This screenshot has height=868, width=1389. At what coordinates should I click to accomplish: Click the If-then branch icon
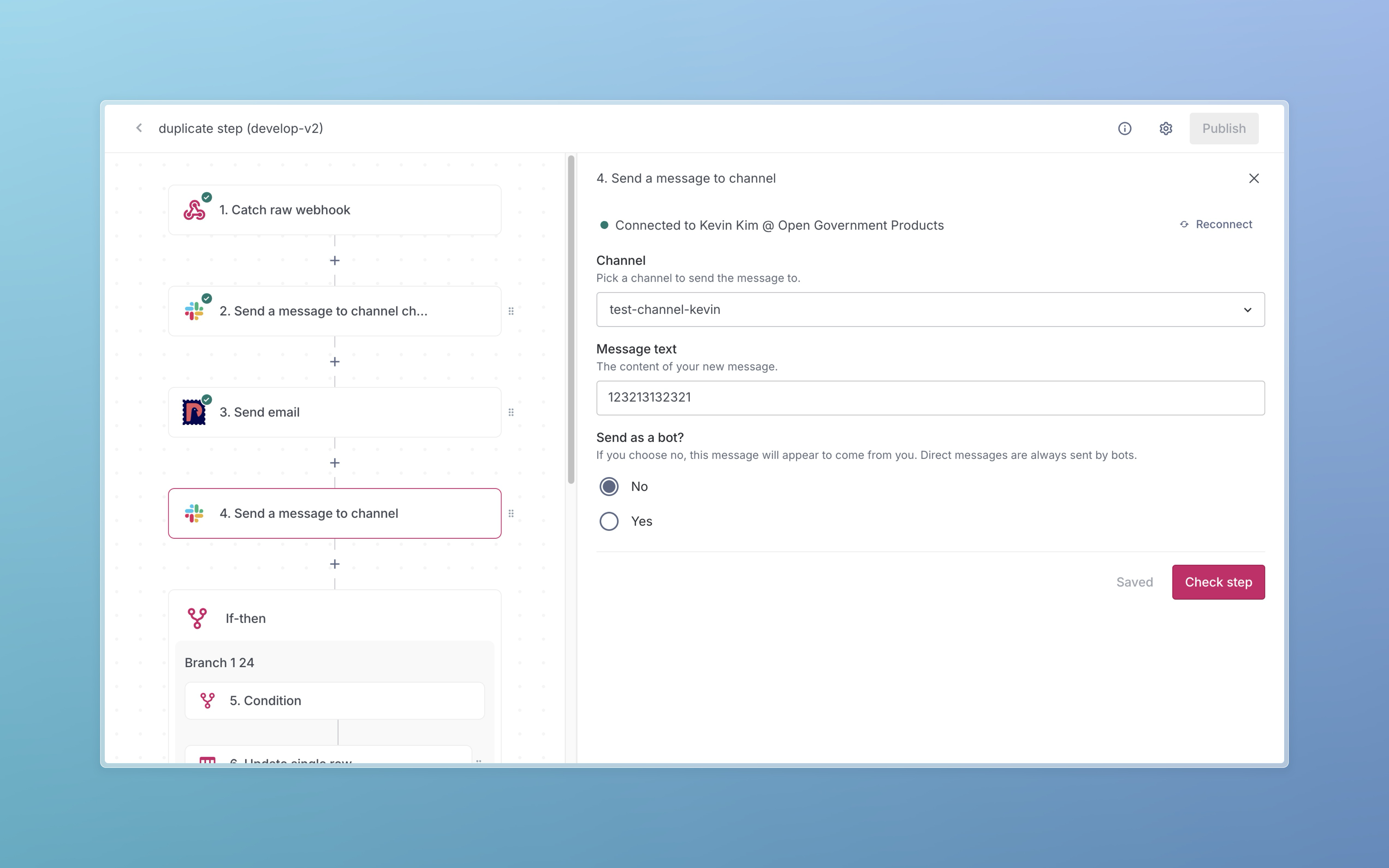(x=197, y=618)
